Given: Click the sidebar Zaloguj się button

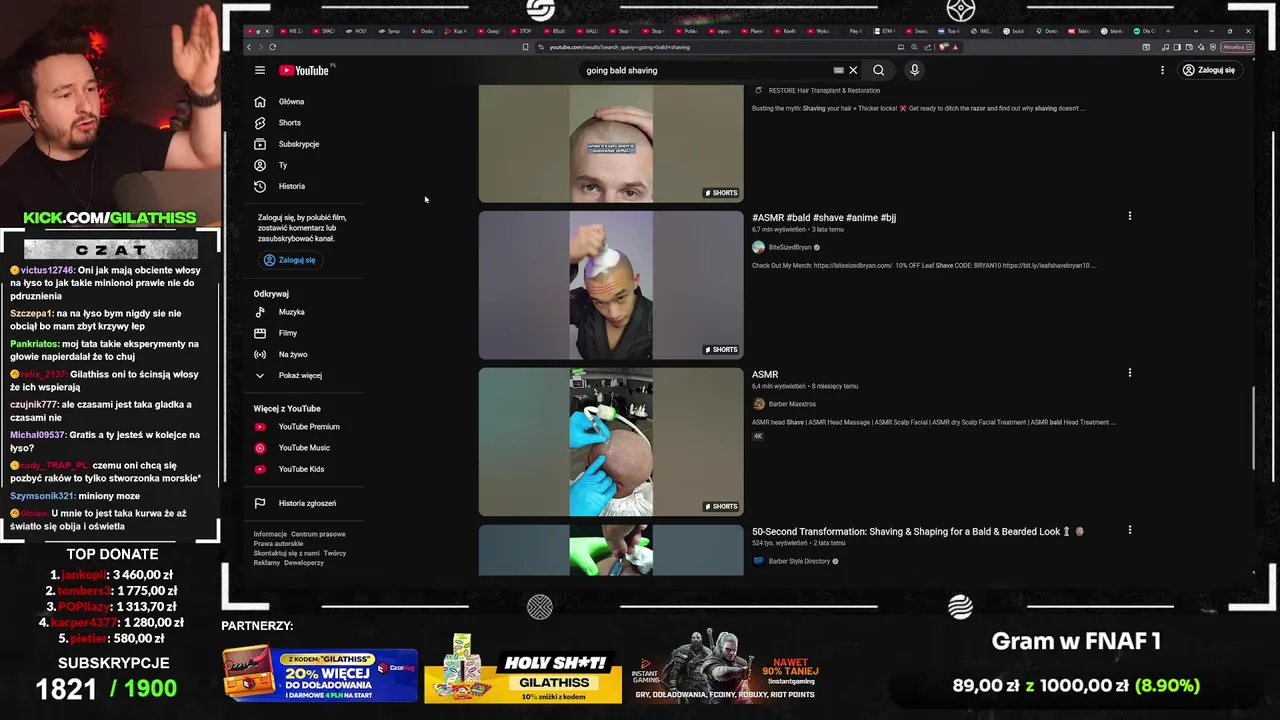Looking at the screenshot, I should 289,260.
